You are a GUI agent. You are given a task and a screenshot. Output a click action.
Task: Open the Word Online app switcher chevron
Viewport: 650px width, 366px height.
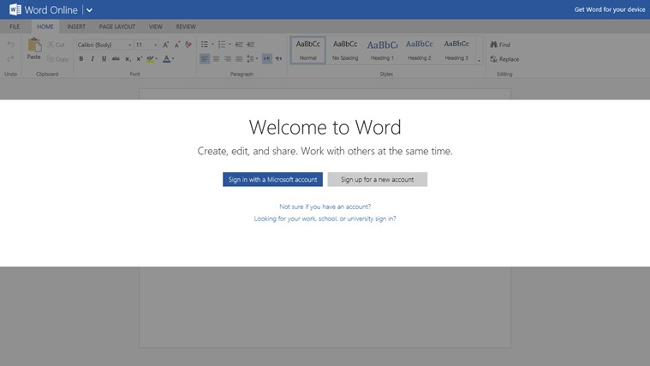(89, 10)
